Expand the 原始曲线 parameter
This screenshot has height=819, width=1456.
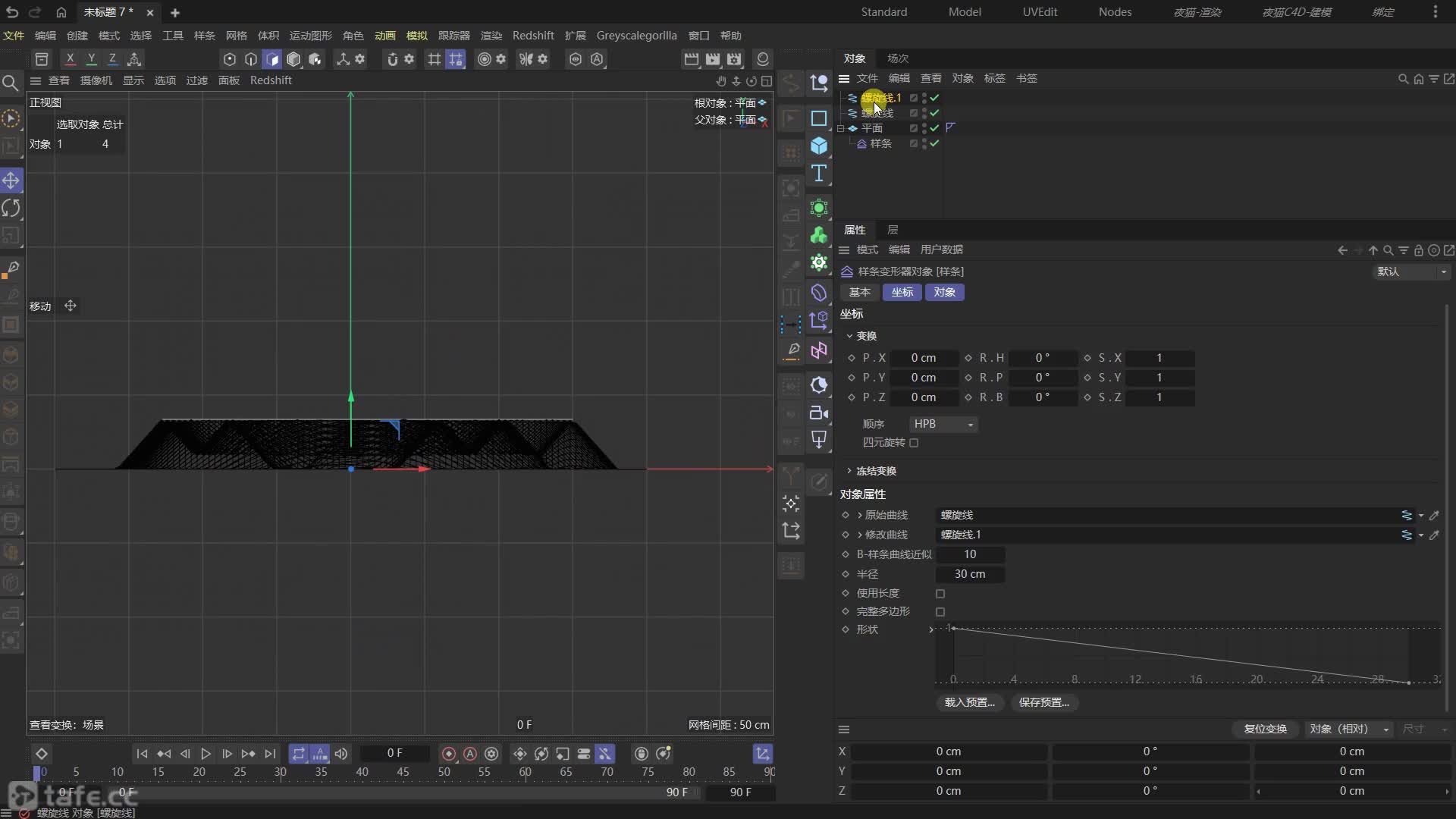[860, 515]
